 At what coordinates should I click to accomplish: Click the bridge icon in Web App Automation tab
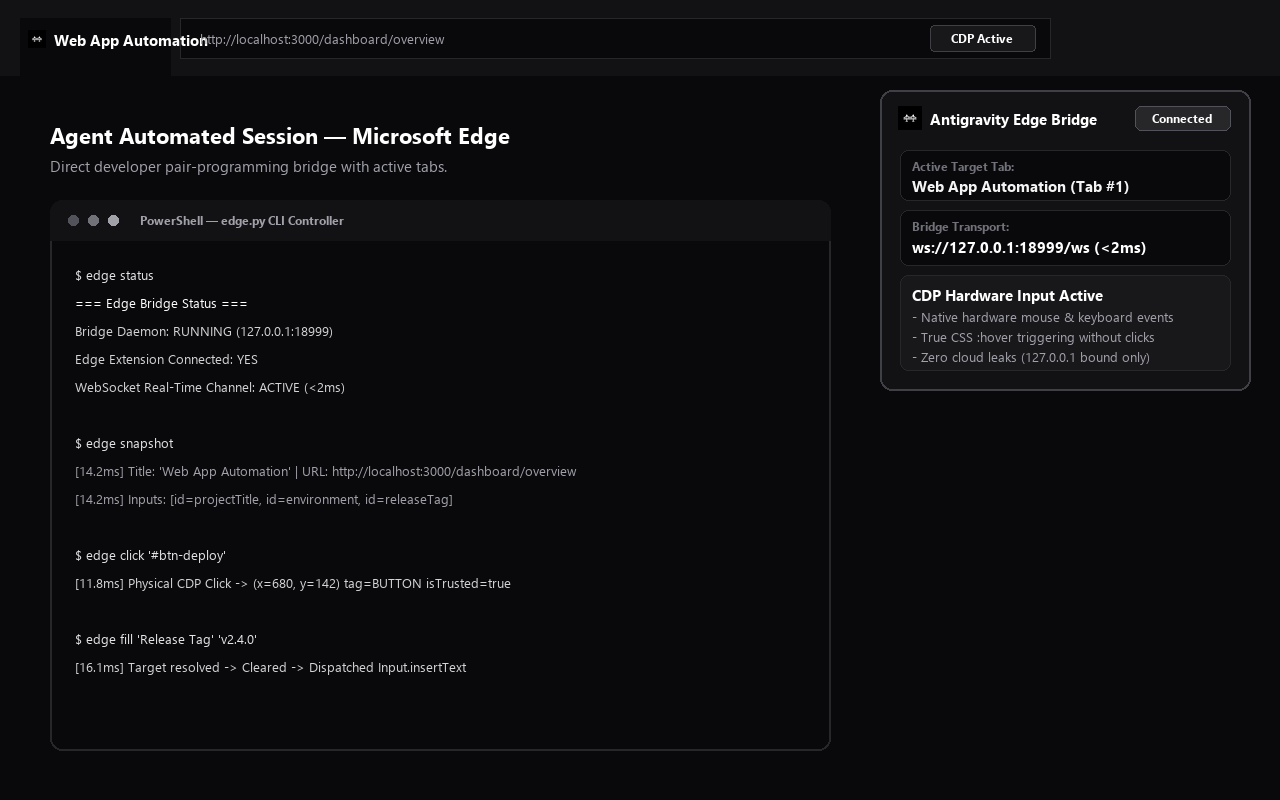37,39
